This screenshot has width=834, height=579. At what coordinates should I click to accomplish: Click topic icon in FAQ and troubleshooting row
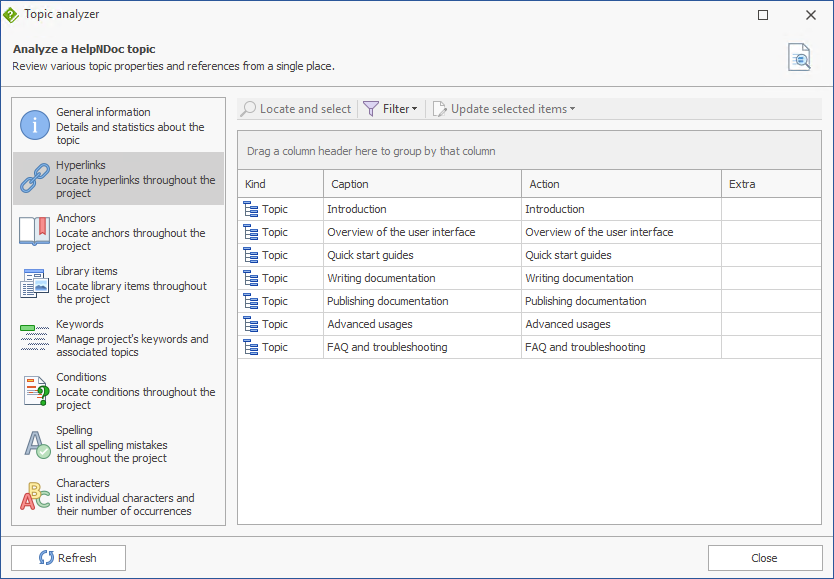click(251, 347)
